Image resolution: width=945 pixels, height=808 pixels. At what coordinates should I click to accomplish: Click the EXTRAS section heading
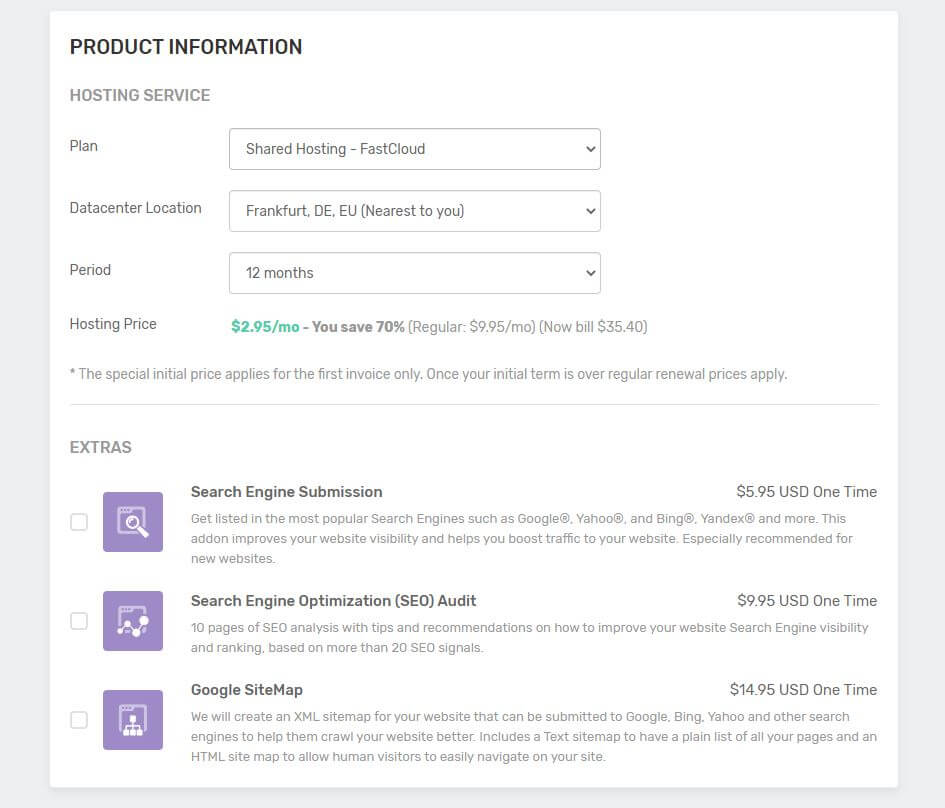pos(100,447)
